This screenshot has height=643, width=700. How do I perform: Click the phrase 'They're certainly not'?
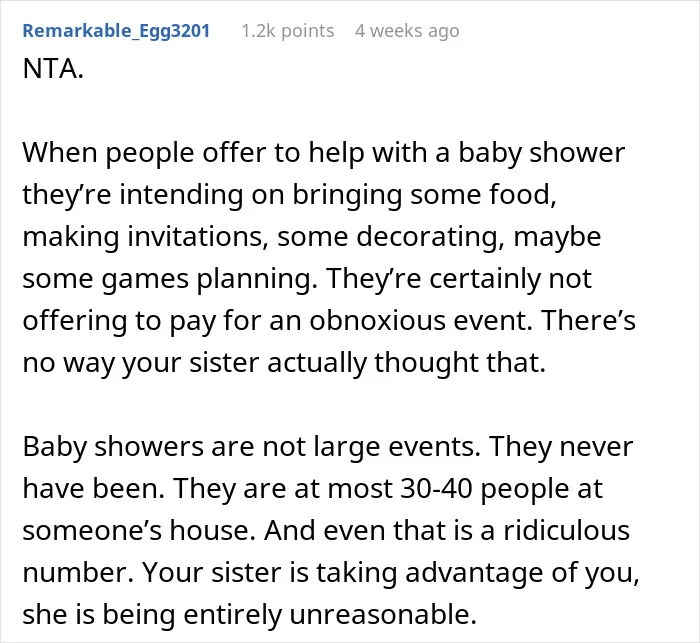click(459, 279)
